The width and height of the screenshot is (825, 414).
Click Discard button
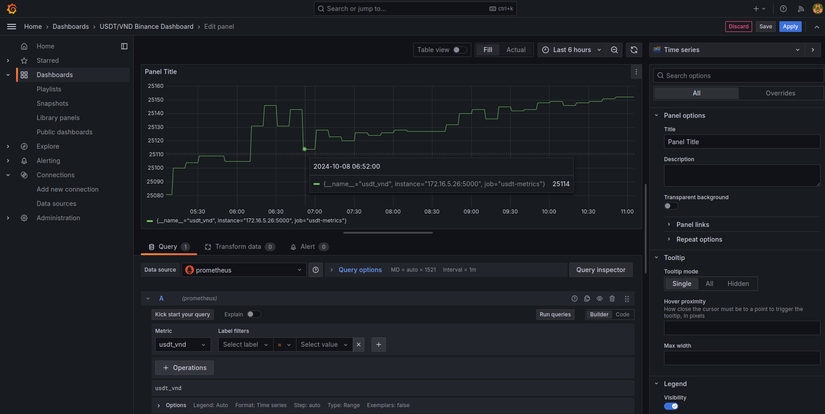738,27
